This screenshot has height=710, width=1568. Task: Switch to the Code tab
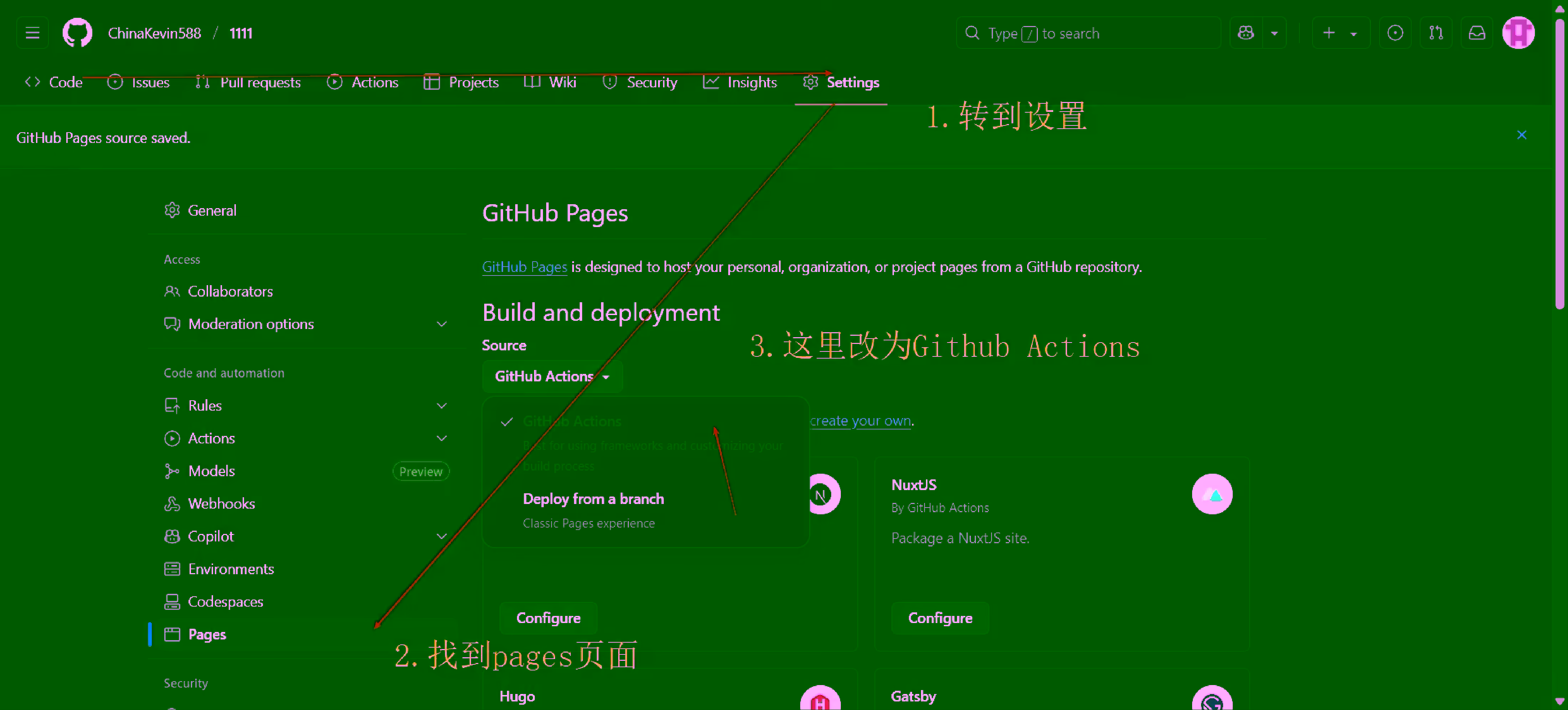[x=53, y=82]
